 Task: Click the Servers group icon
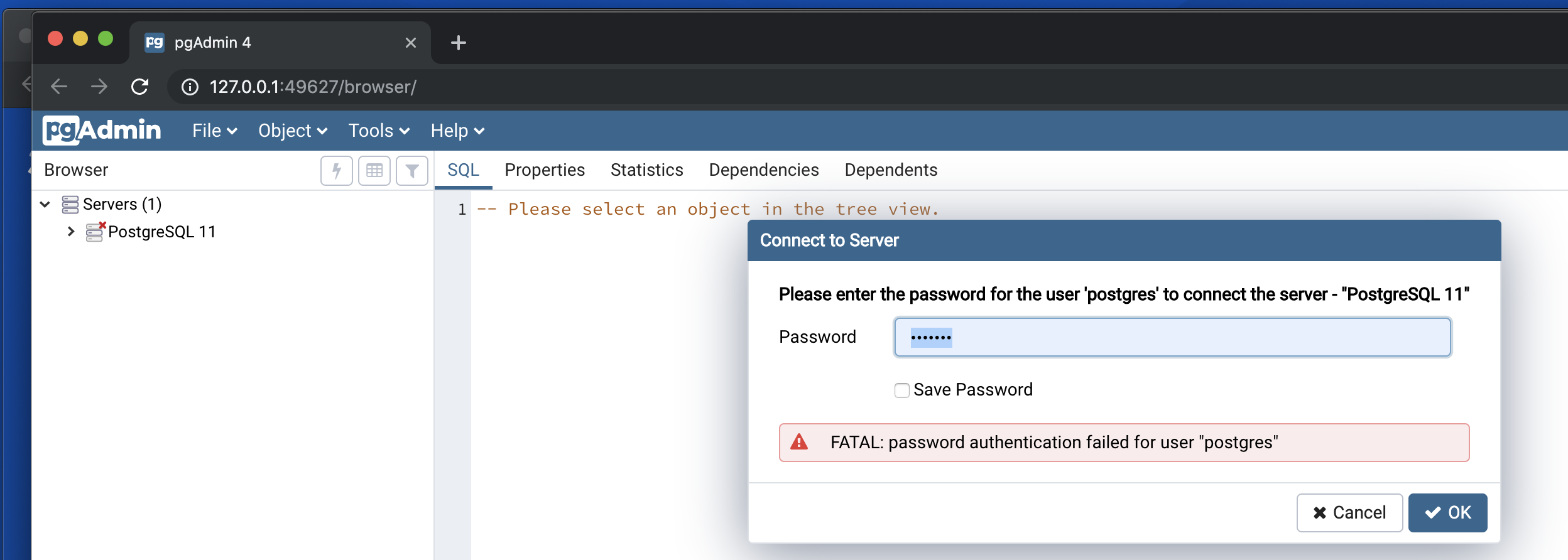(71, 203)
